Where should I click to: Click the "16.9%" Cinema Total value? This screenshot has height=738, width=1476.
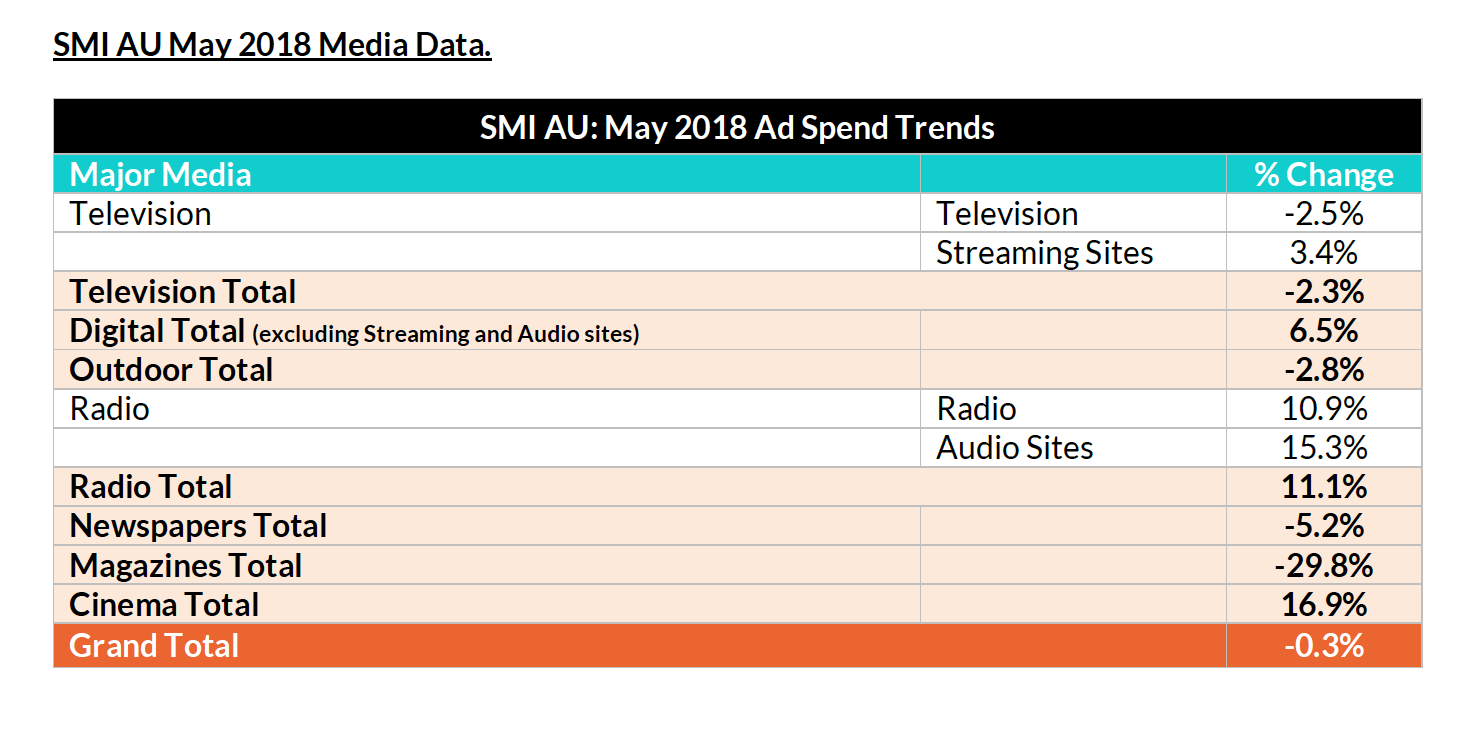pyautogui.click(x=1323, y=605)
